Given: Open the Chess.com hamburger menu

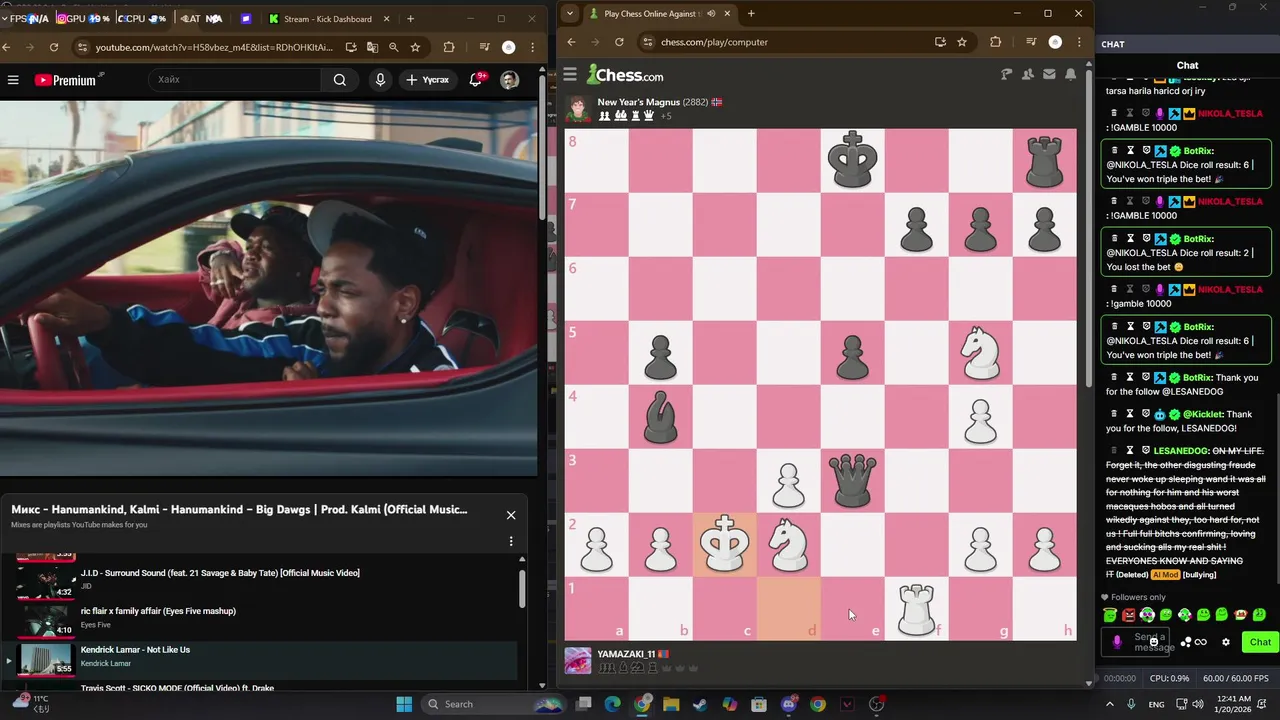Looking at the screenshot, I should 570,74.
